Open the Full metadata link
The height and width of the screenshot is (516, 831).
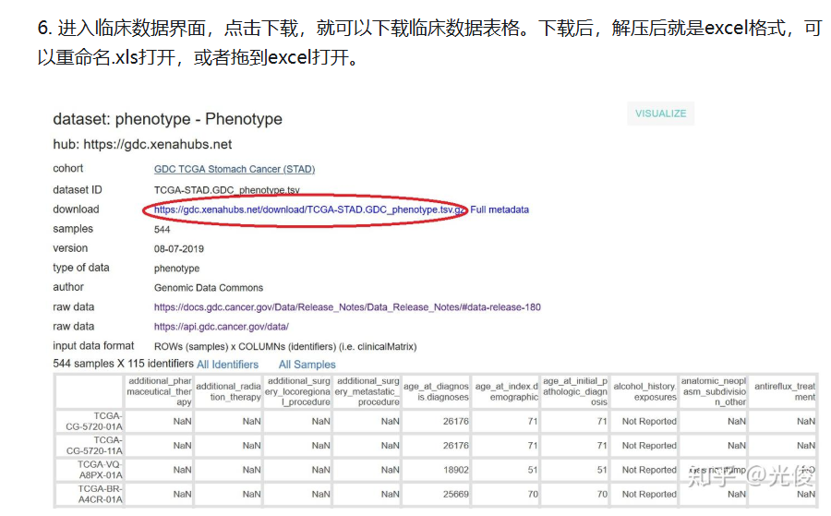tap(500, 210)
